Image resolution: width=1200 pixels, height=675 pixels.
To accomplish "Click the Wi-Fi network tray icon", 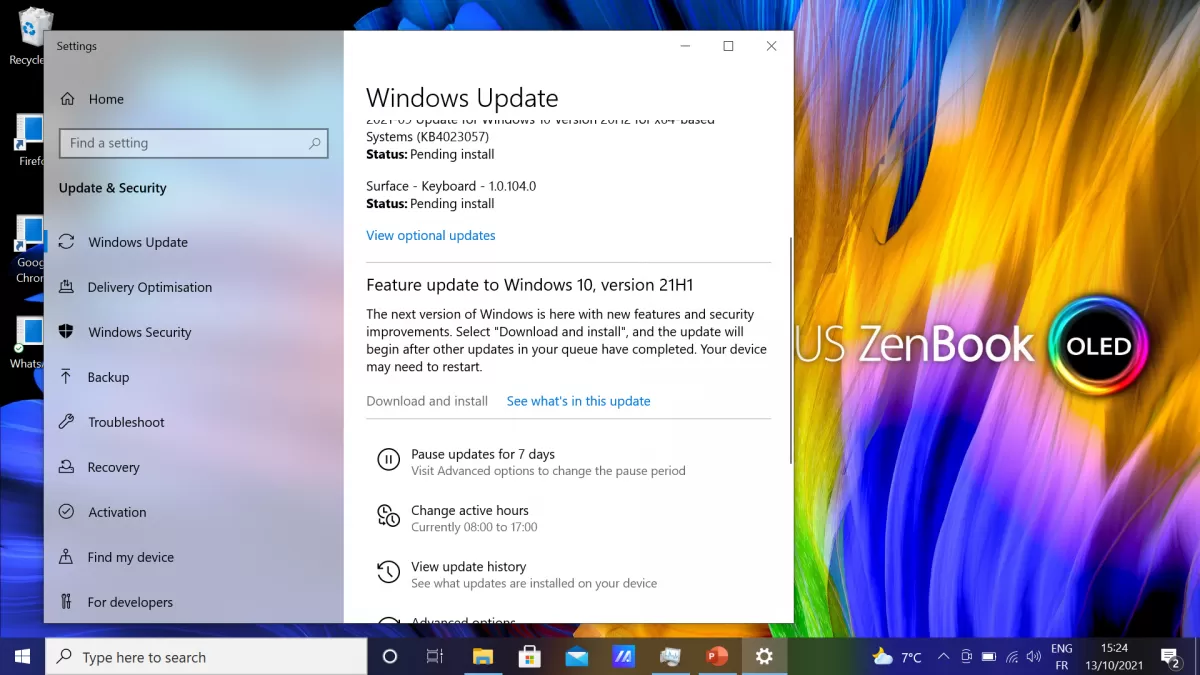I will tap(1012, 657).
